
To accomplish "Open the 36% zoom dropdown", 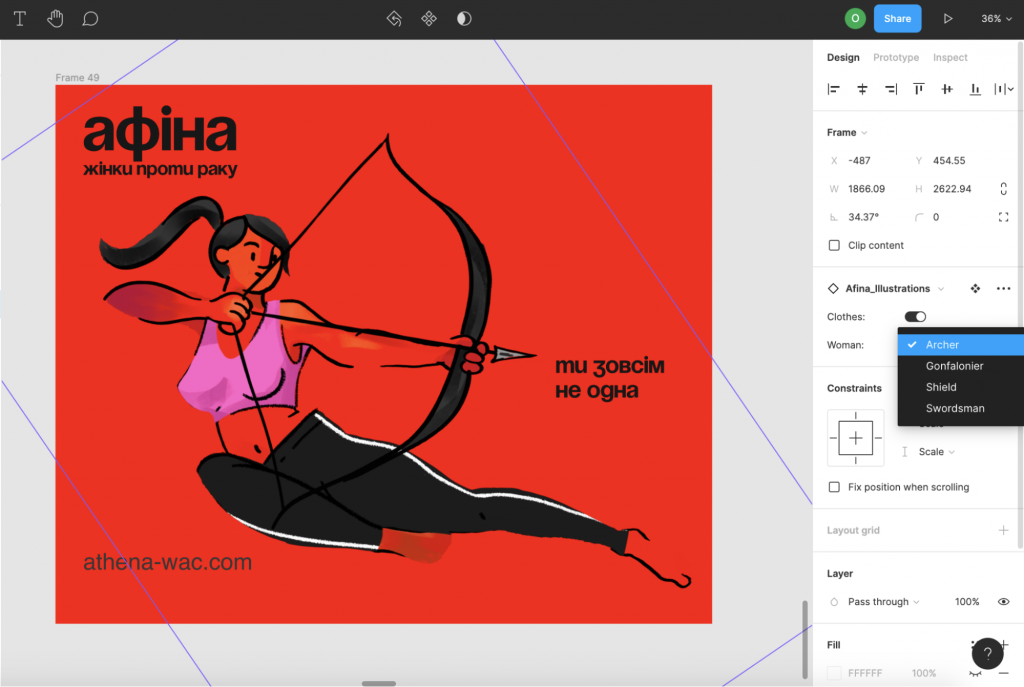I will pos(996,19).
